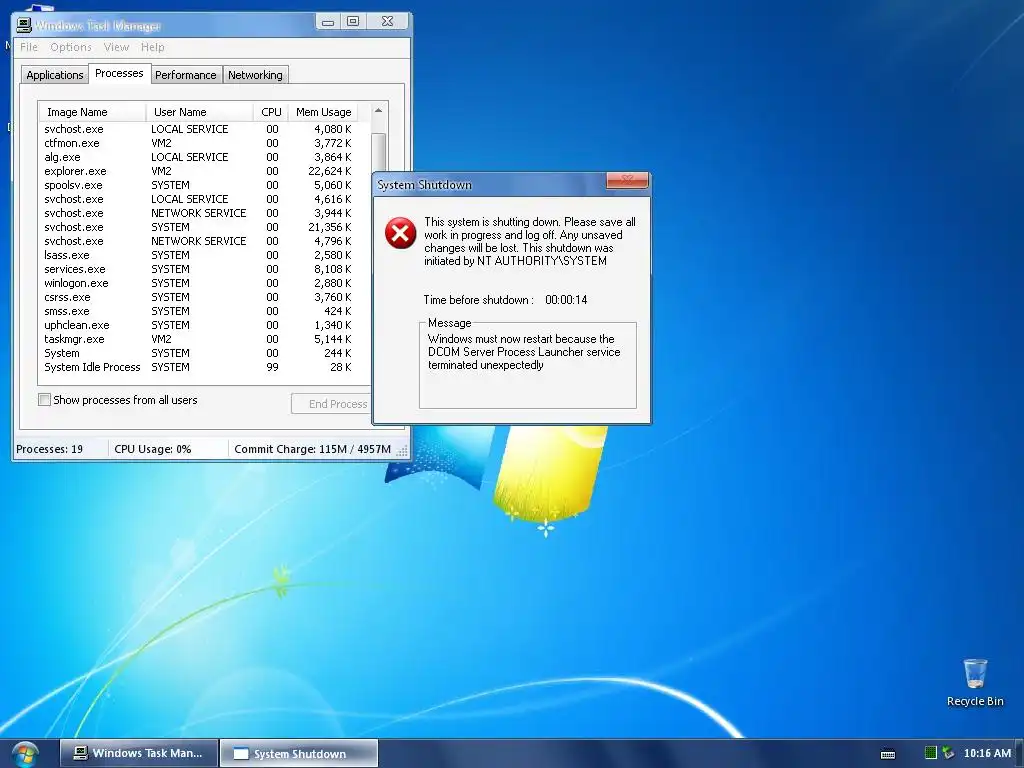Select the alg.exe process row
The width and height of the screenshot is (1024, 768).
198,157
